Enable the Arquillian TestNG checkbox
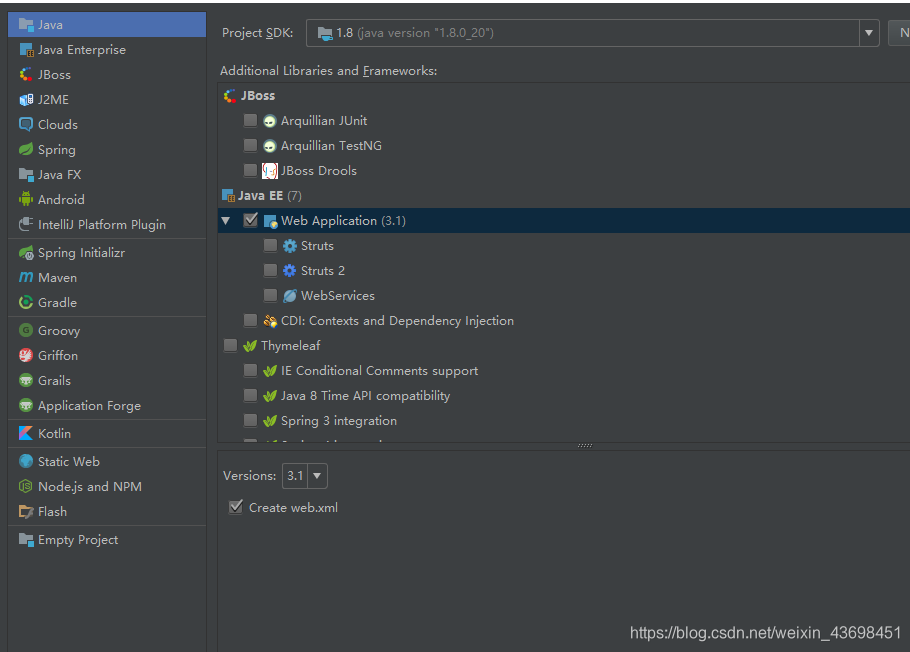 [x=250, y=146]
